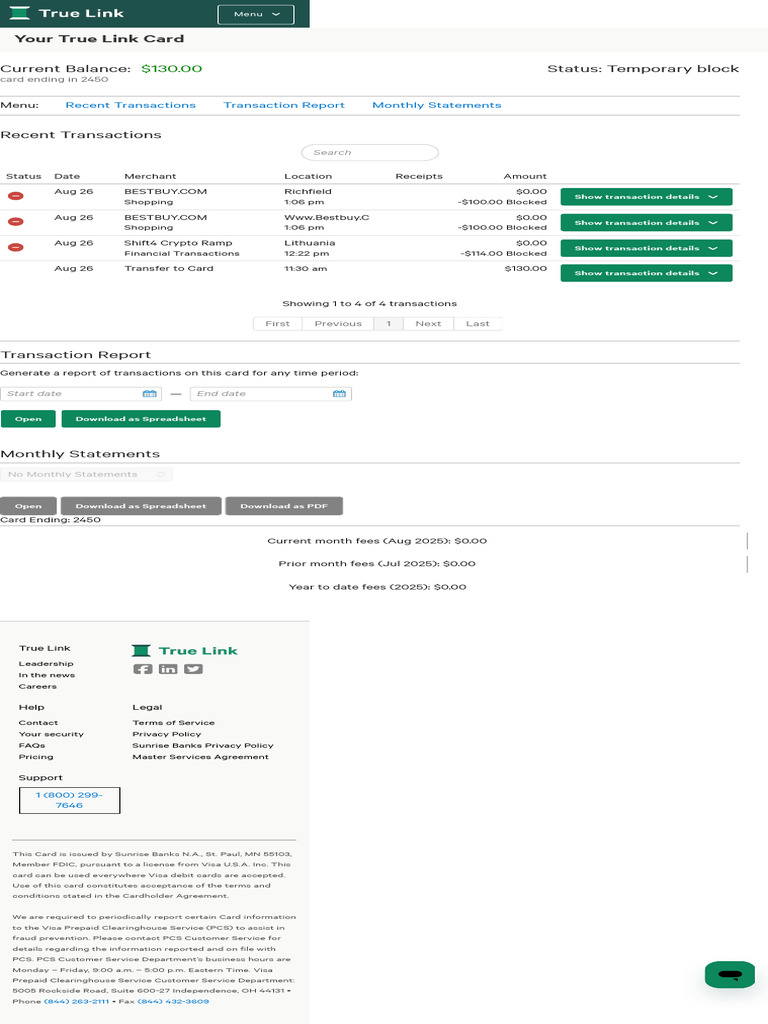Open Your security footer link
This screenshot has height=1024, width=768.
pos(52,734)
